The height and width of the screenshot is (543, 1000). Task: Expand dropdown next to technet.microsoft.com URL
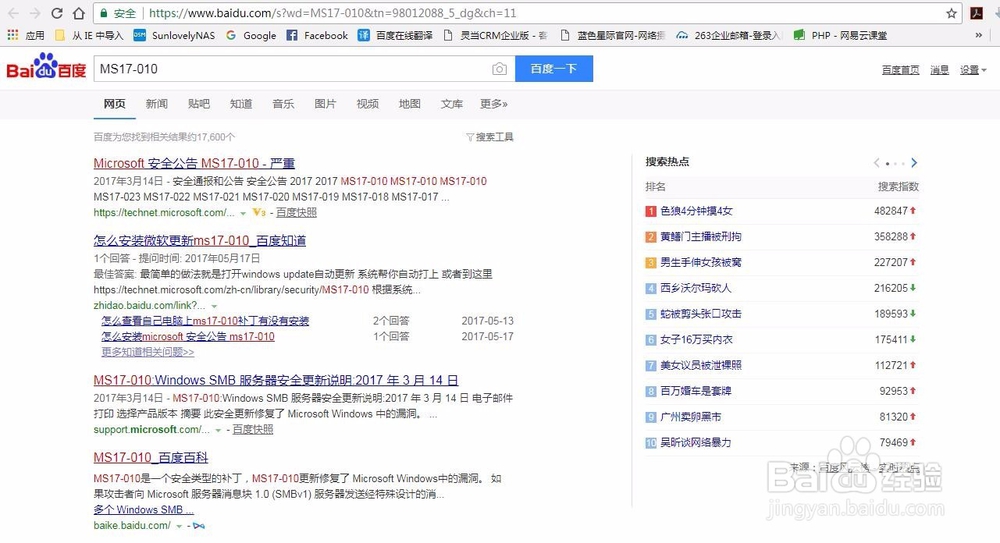point(243,214)
